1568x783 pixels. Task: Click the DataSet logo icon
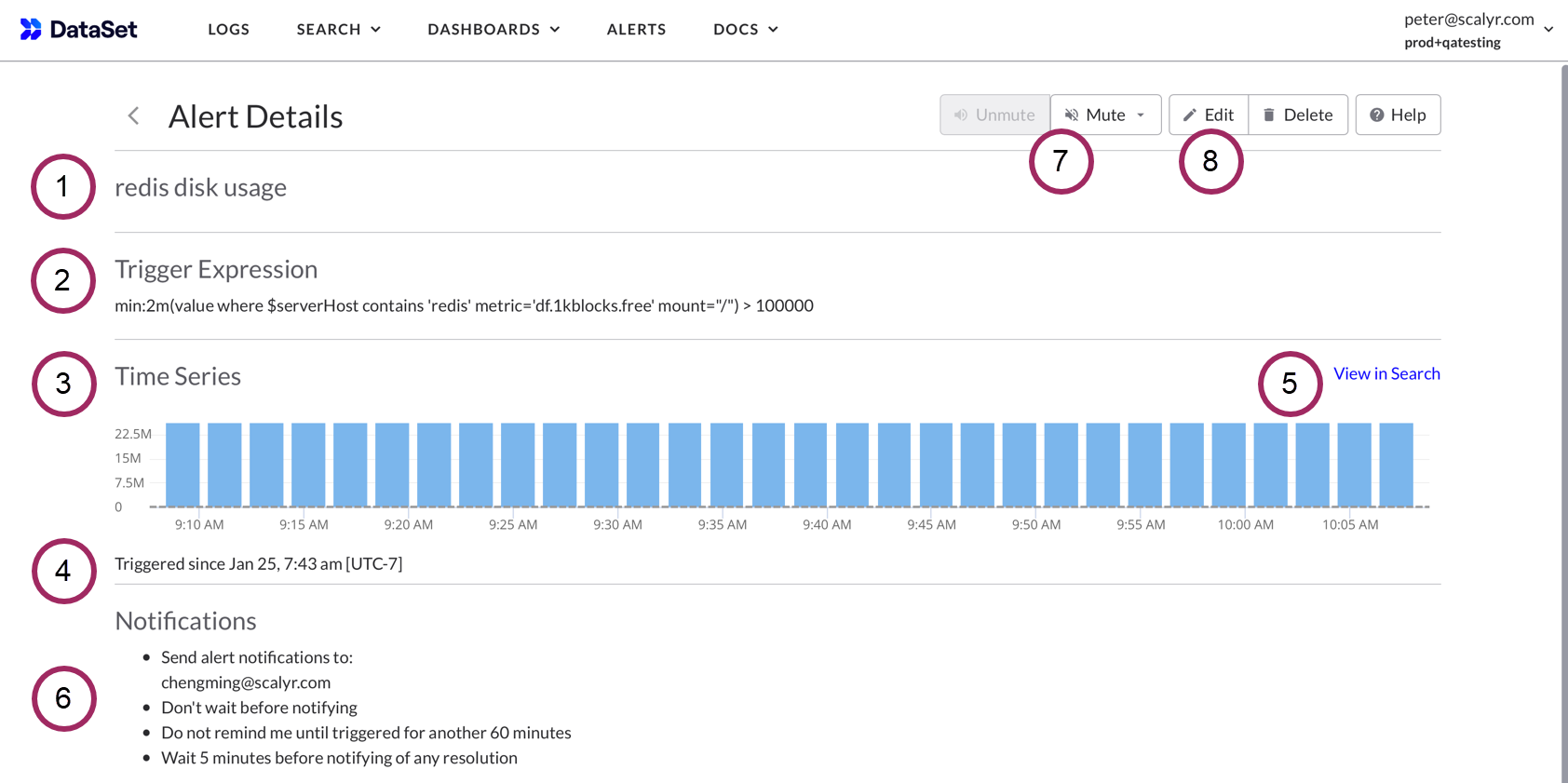point(31,30)
